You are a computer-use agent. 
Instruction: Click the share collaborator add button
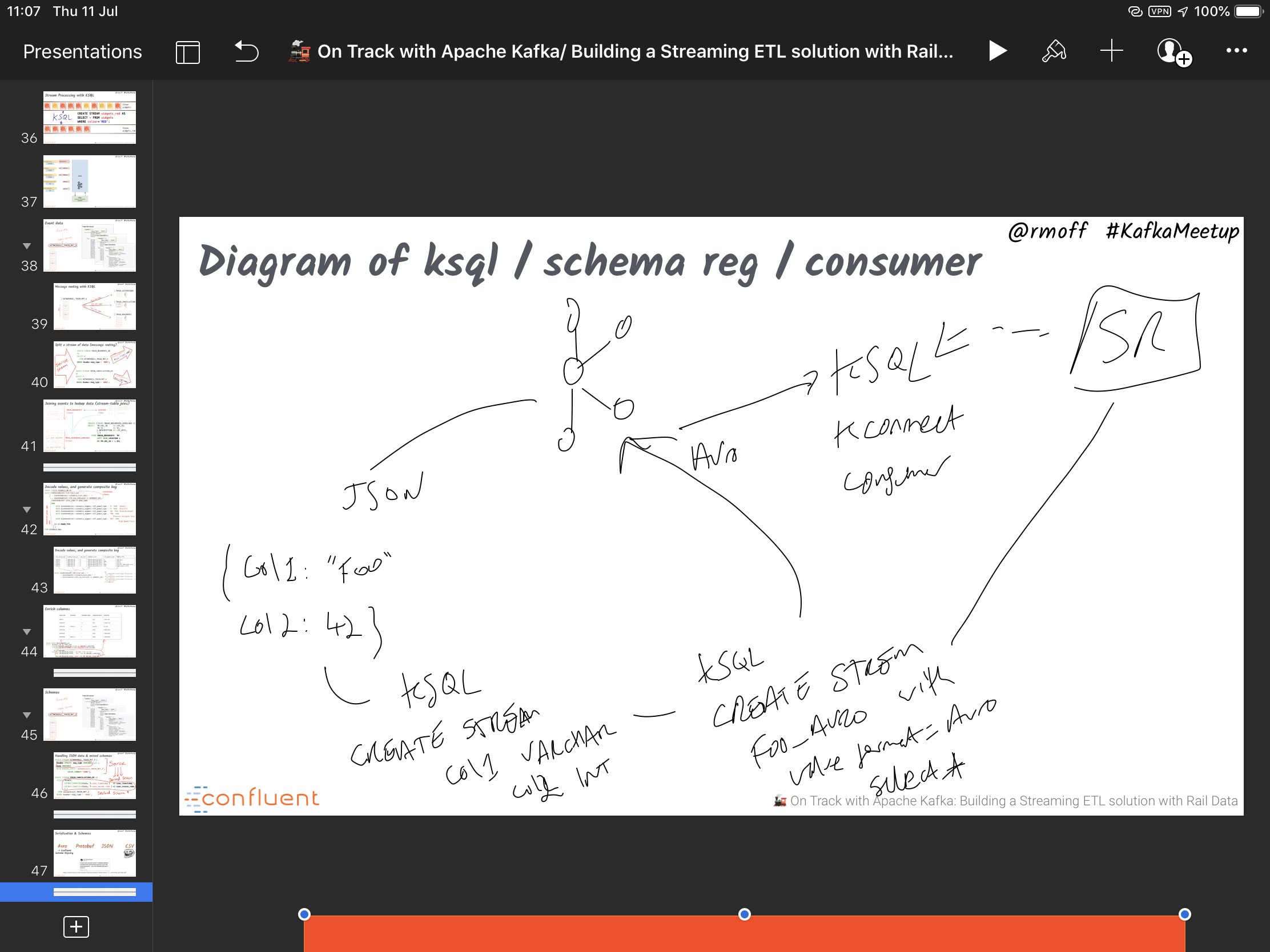click(x=1173, y=51)
